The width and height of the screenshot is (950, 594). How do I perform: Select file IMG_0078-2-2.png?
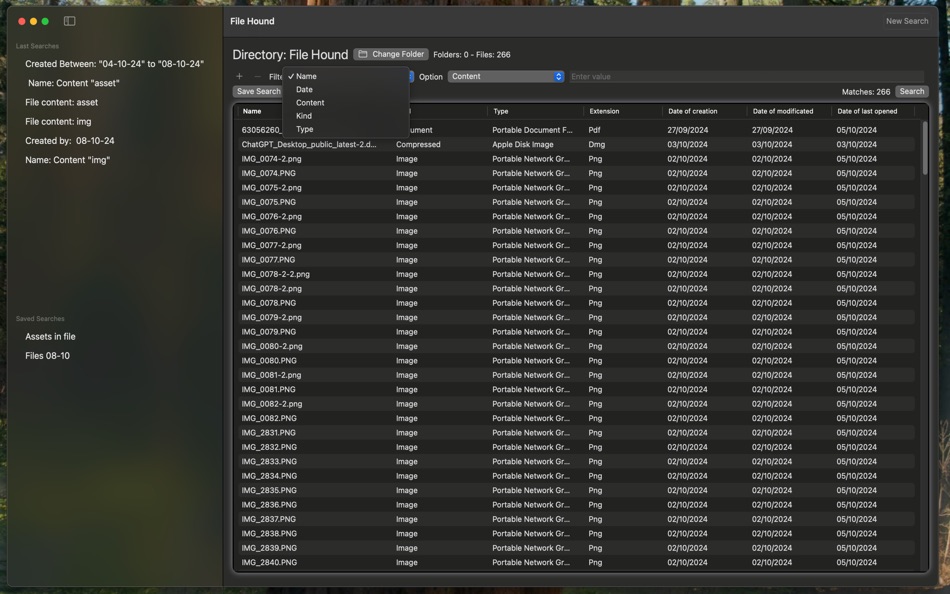(x=275, y=275)
